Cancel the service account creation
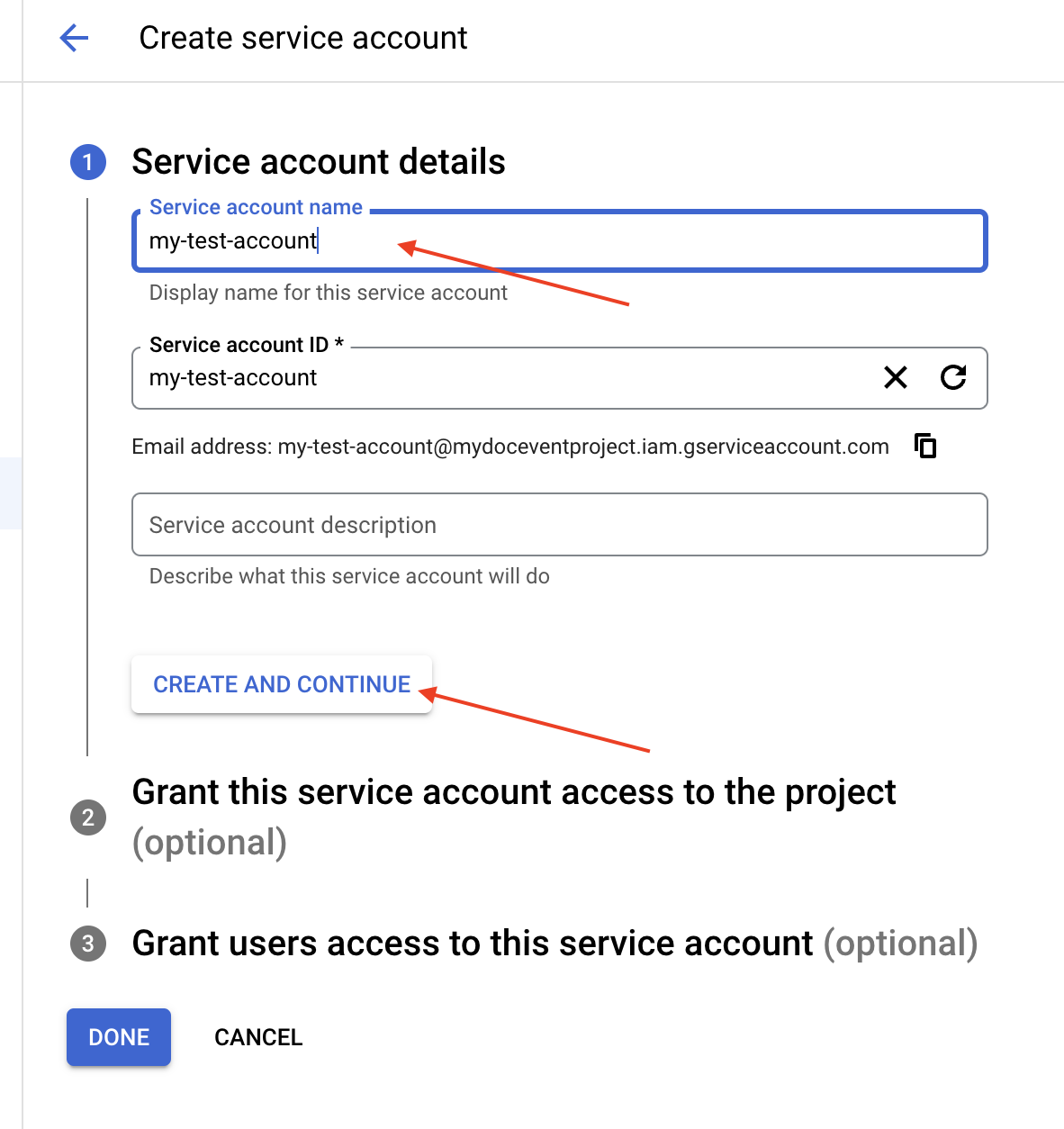 tap(258, 1037)
